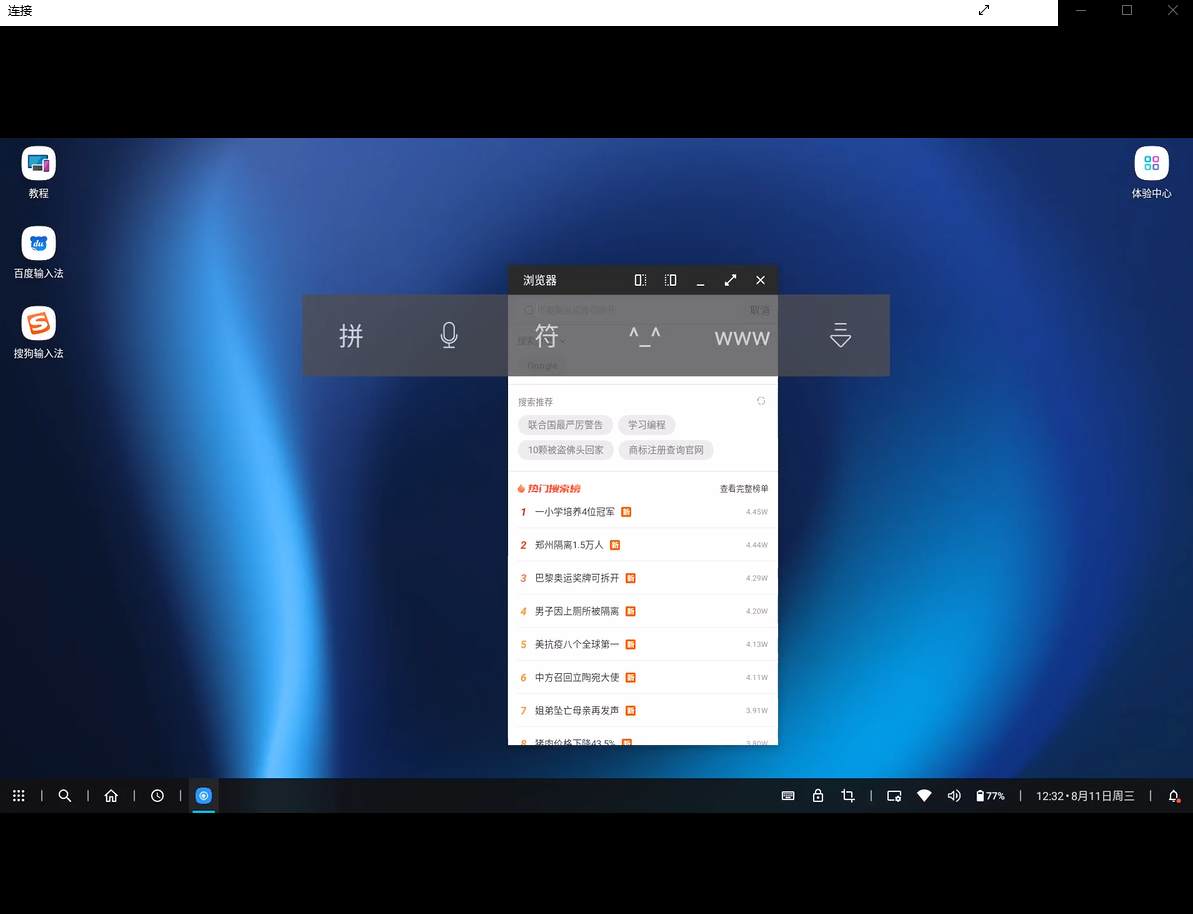Viewport: 1193px width, 914px height.
Task: Open hot search 郑州隔离1.5万人
Action: coord(643,545)
